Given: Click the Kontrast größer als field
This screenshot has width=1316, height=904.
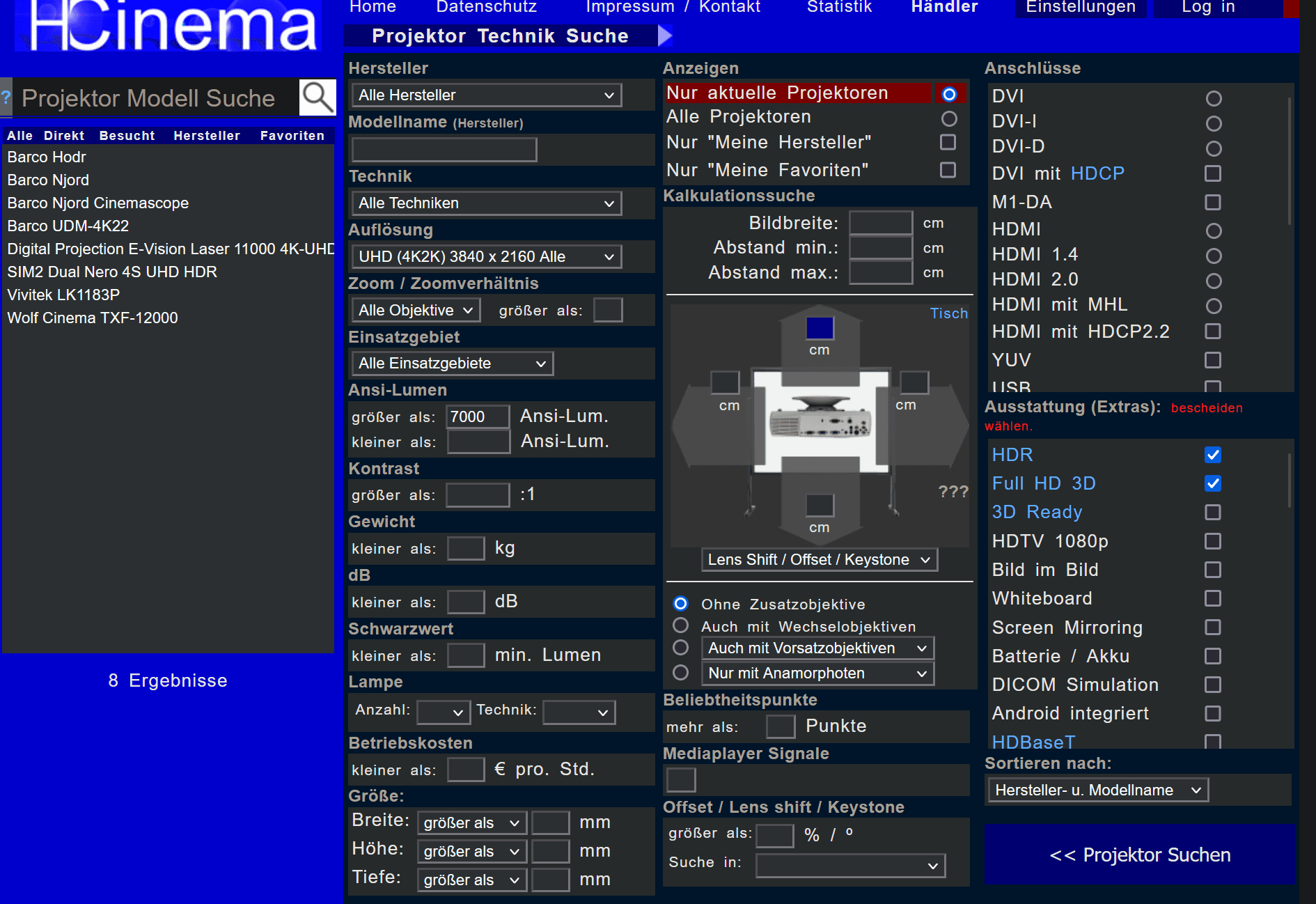Looking at the screenshot, I should coord(478,495).
